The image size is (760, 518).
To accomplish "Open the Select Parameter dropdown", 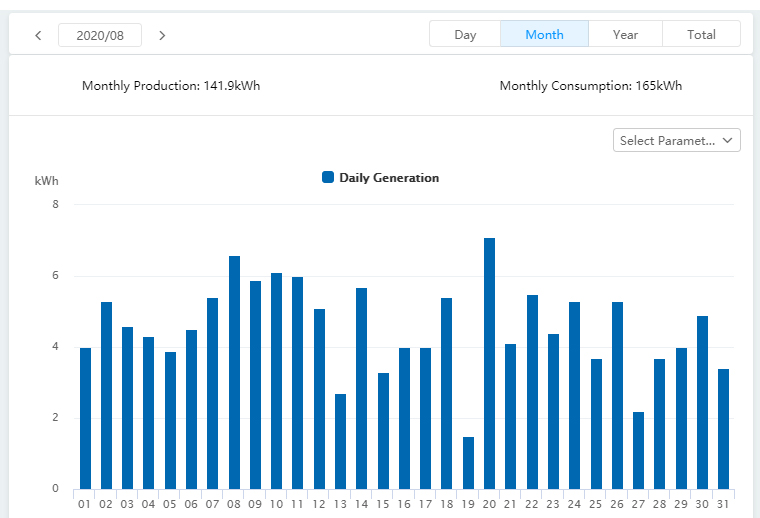I will point(677,141).
